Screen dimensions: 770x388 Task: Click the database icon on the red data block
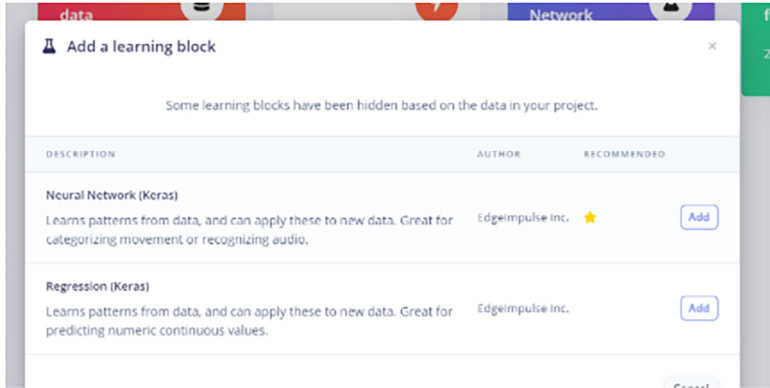[202, 8]
